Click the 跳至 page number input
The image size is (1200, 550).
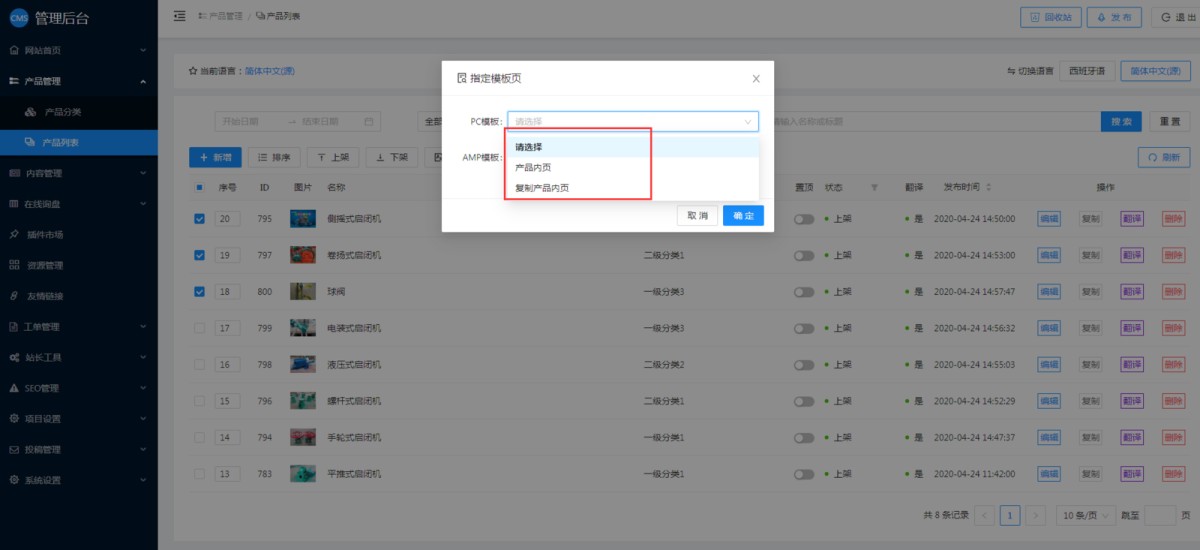(1160, 515)
